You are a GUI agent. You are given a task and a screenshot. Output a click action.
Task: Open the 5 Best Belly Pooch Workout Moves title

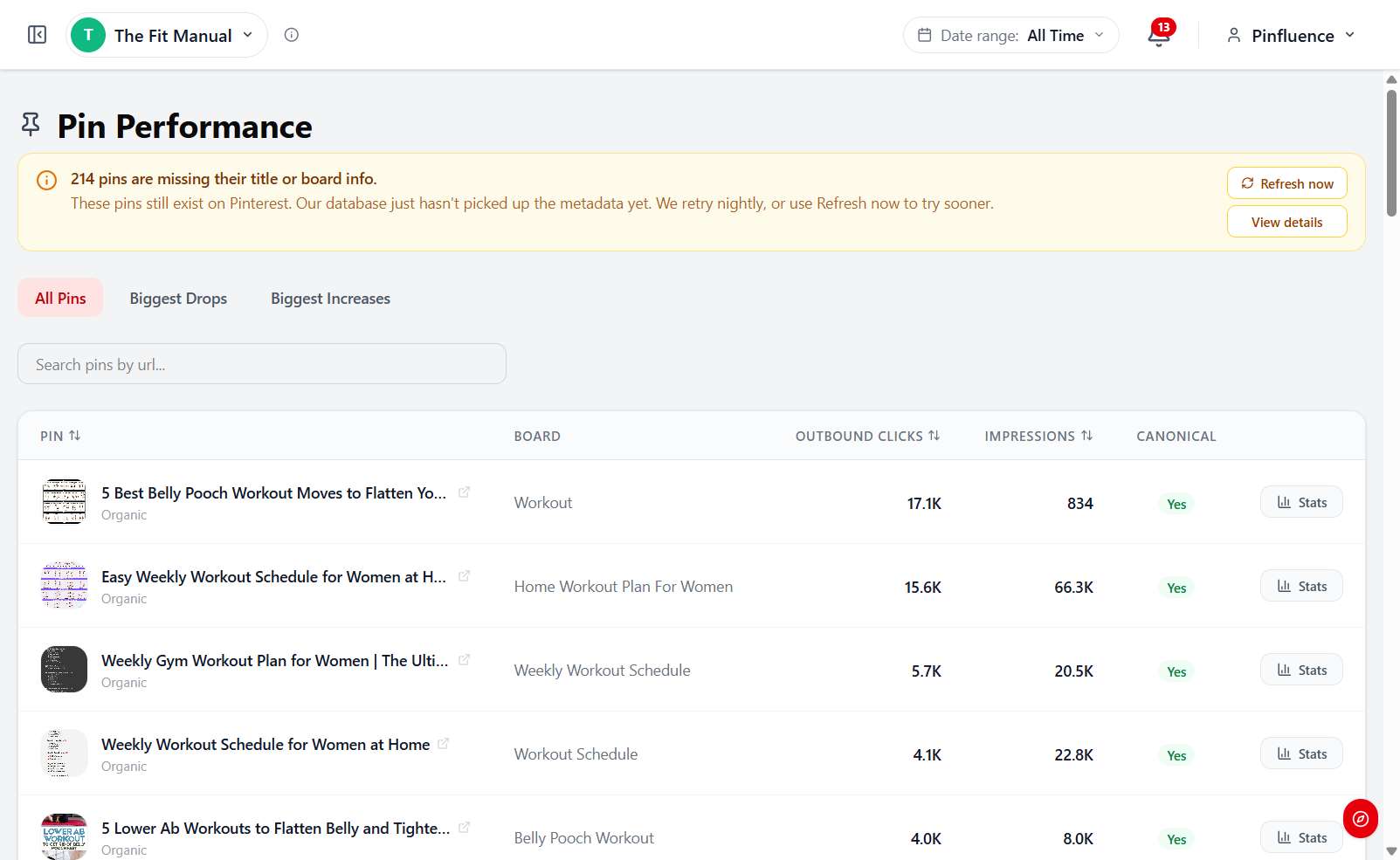tap(273, 493)
